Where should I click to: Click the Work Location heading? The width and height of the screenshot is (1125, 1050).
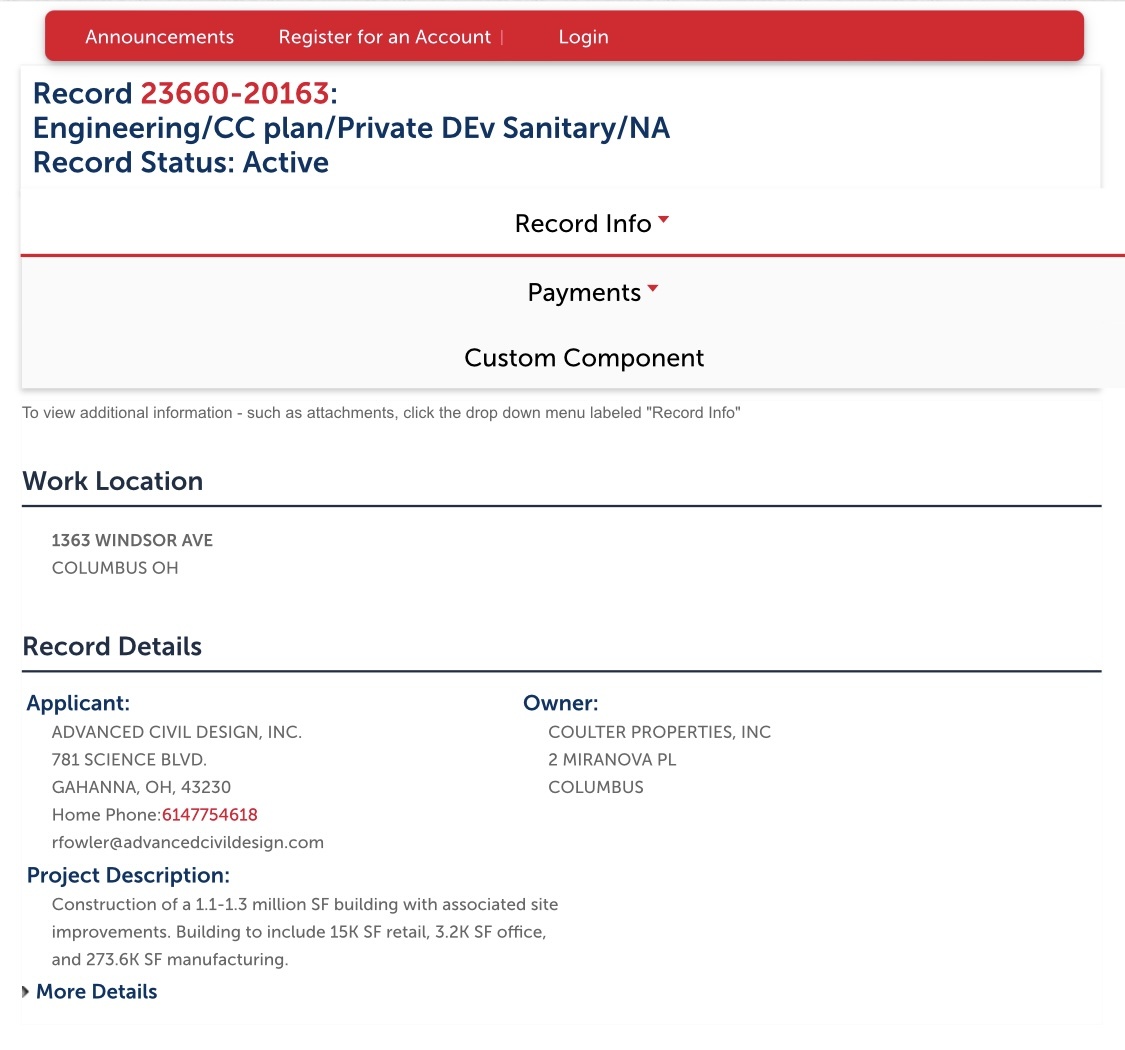(x=113, y=481)
